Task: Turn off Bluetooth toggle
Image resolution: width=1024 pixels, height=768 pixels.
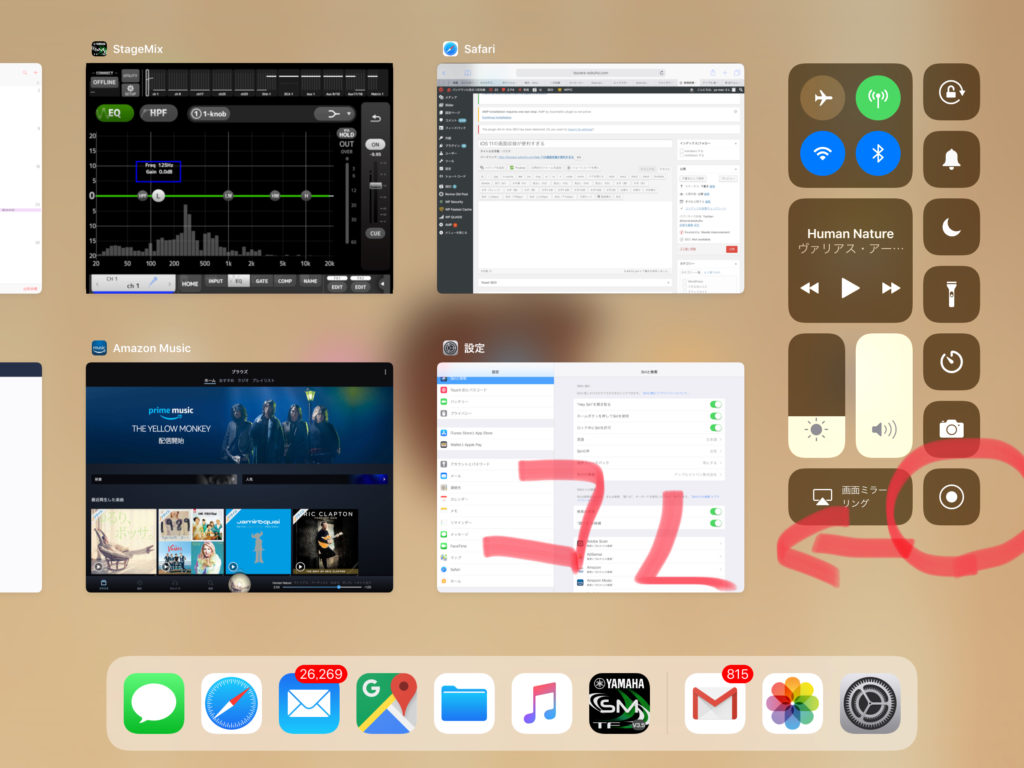Action: coord(878,154)
